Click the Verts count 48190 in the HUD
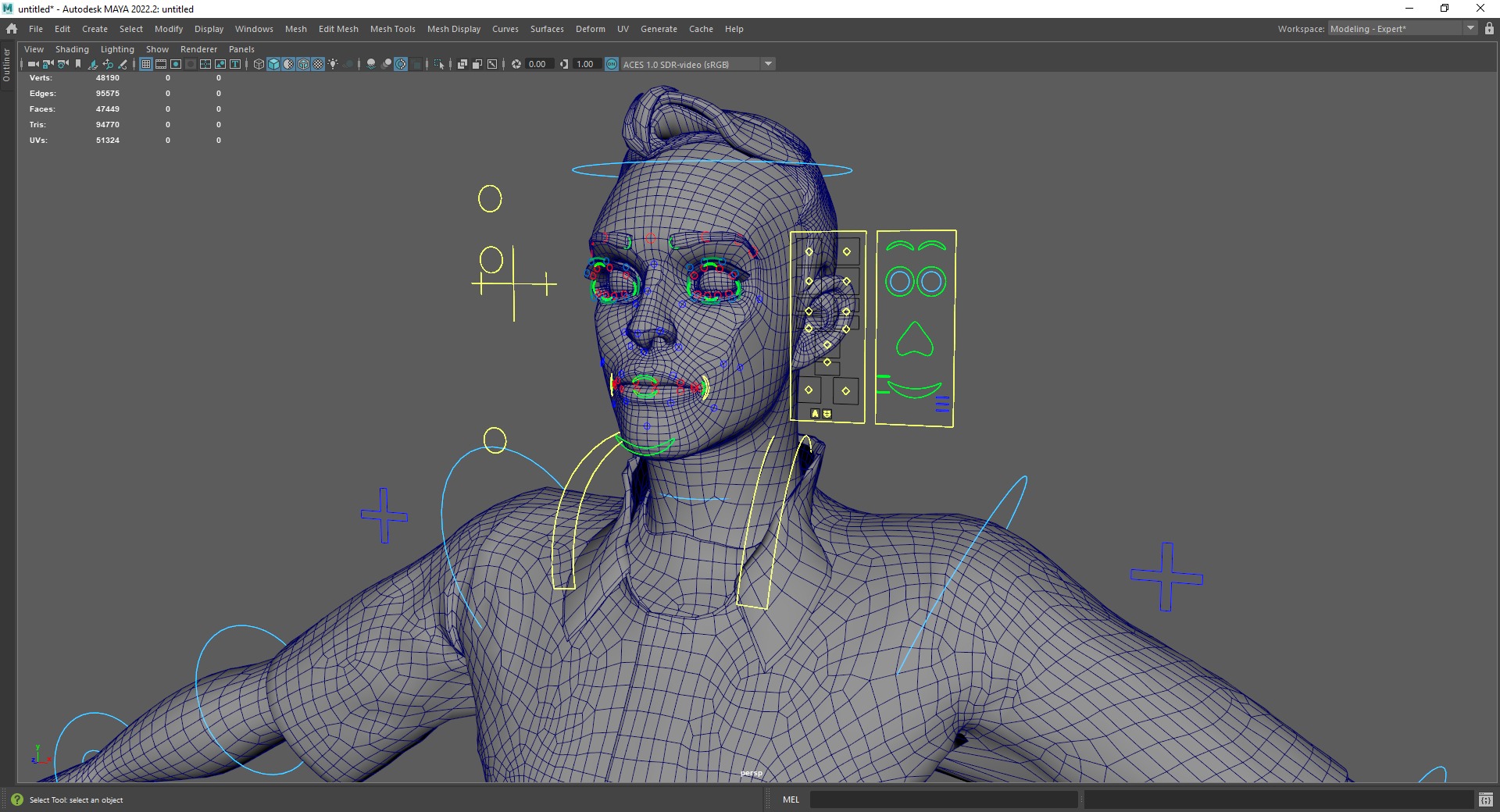Image resolution: width=1500 pixels, height=812 pixels. [x=108, y=78]
